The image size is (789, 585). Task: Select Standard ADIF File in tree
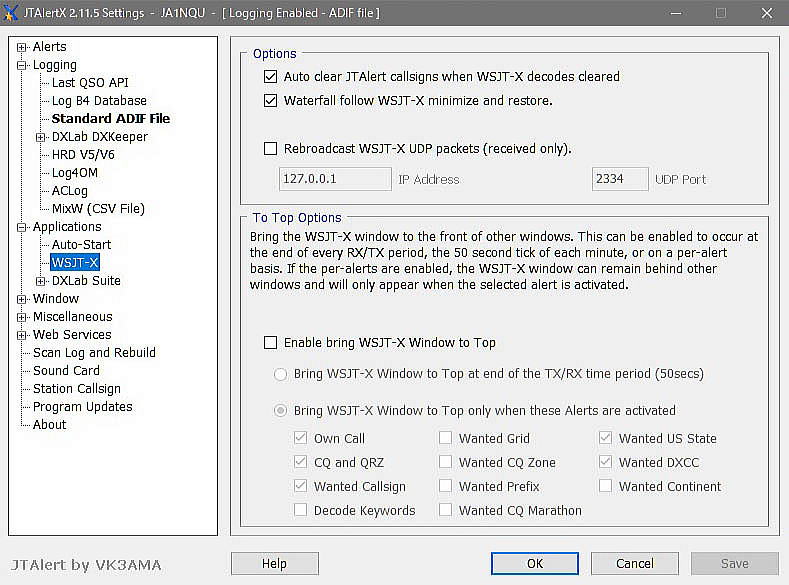tap(110, 119)
